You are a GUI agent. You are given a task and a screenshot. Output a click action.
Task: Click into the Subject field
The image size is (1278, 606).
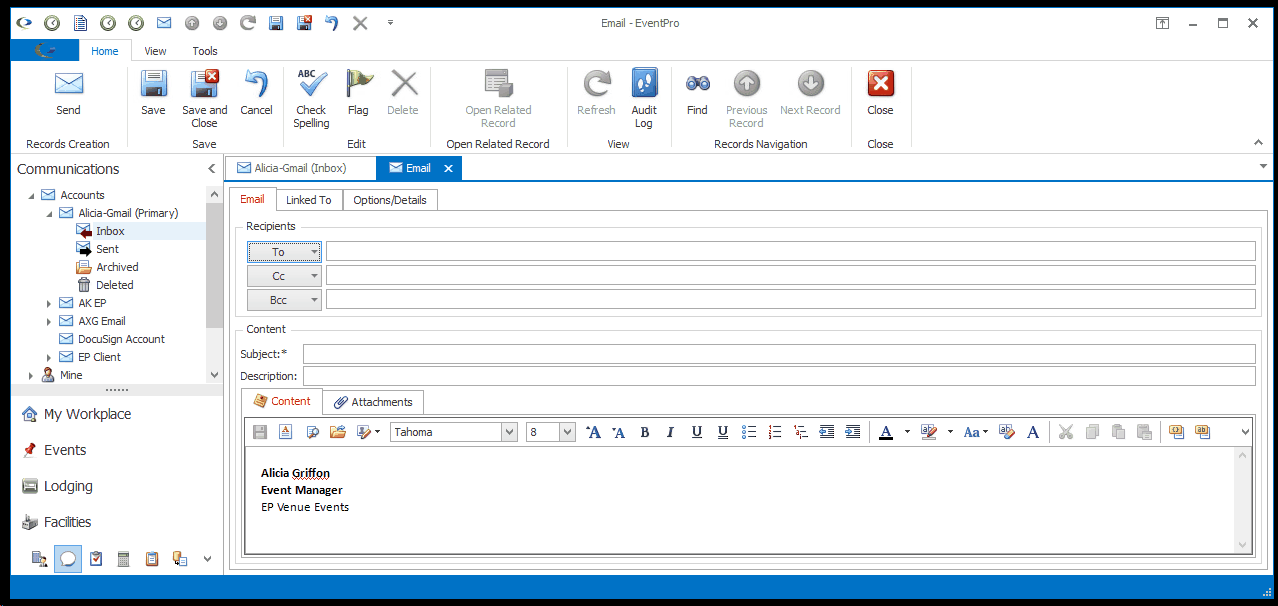point(779,354)
